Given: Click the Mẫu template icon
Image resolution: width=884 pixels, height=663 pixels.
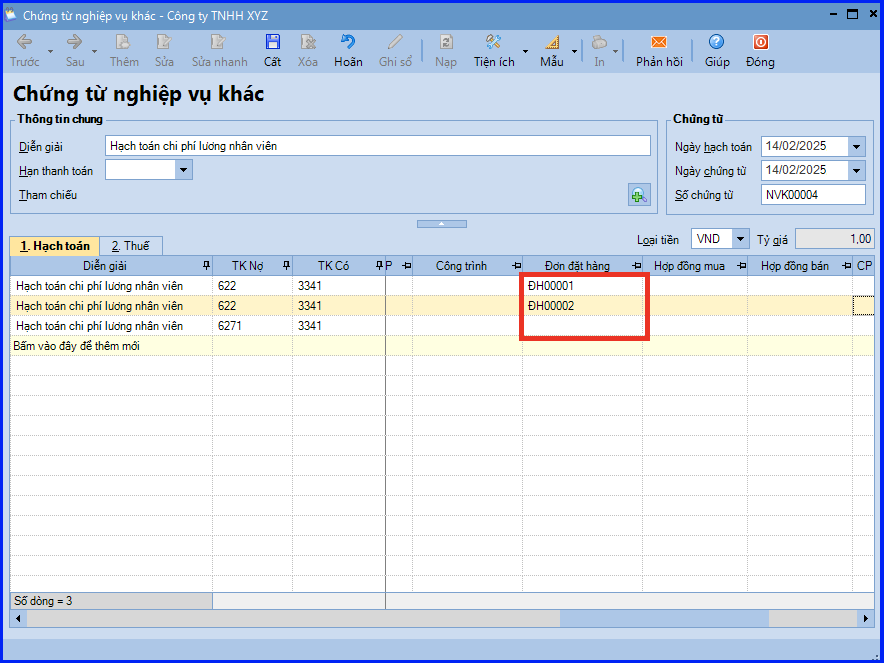Looking at the screenshot, I should click(551, 42).
